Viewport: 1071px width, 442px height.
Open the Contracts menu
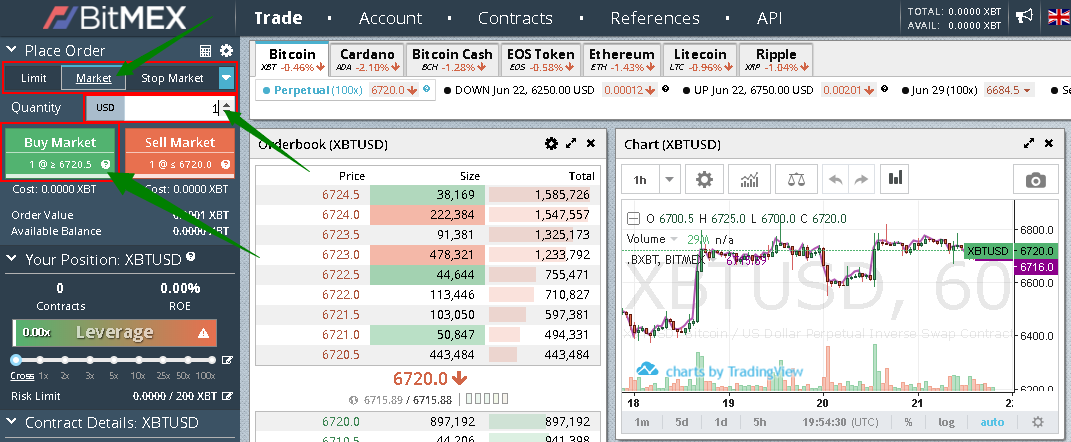(x=515, y=18)
